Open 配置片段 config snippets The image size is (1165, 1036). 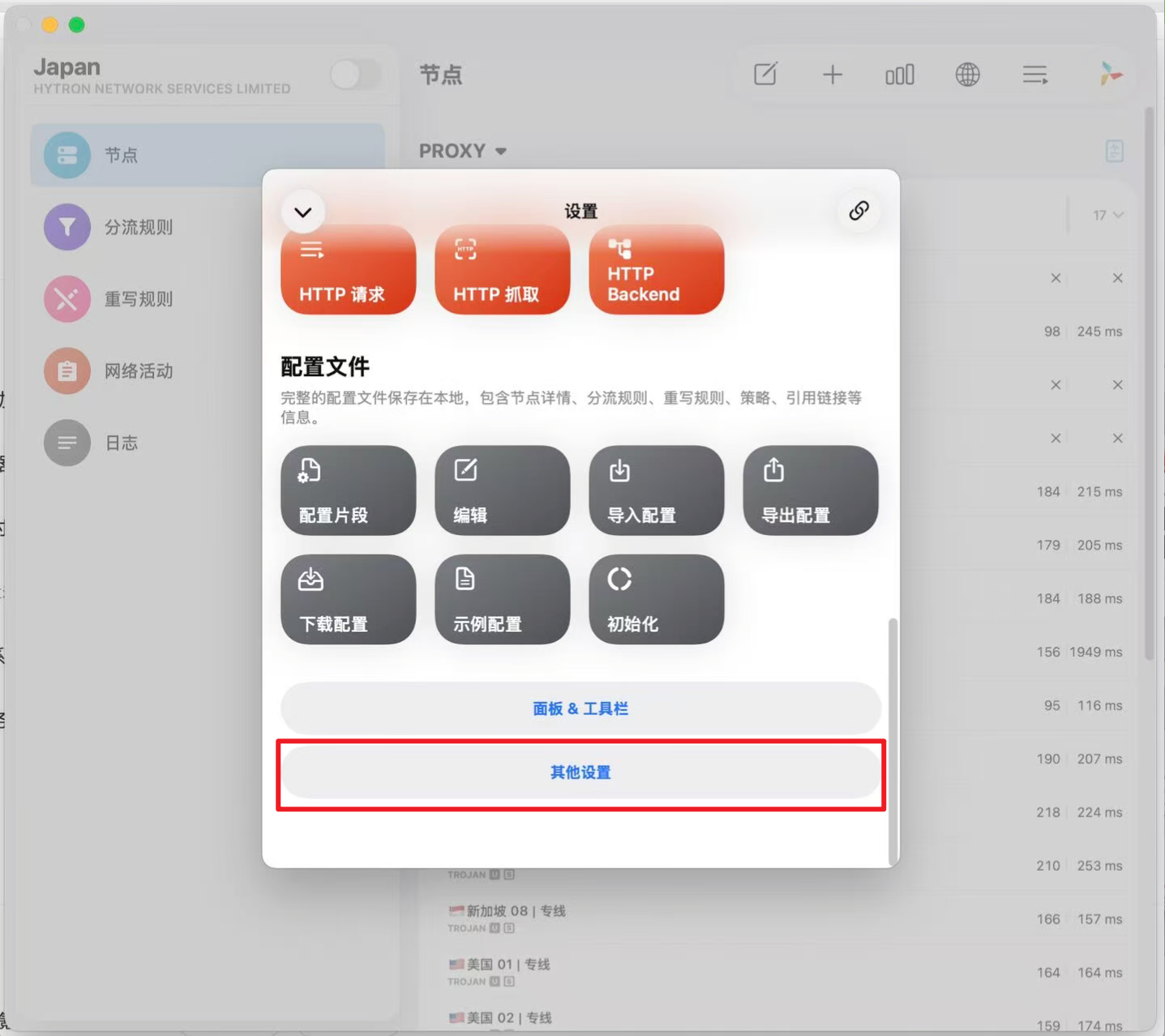348,490
